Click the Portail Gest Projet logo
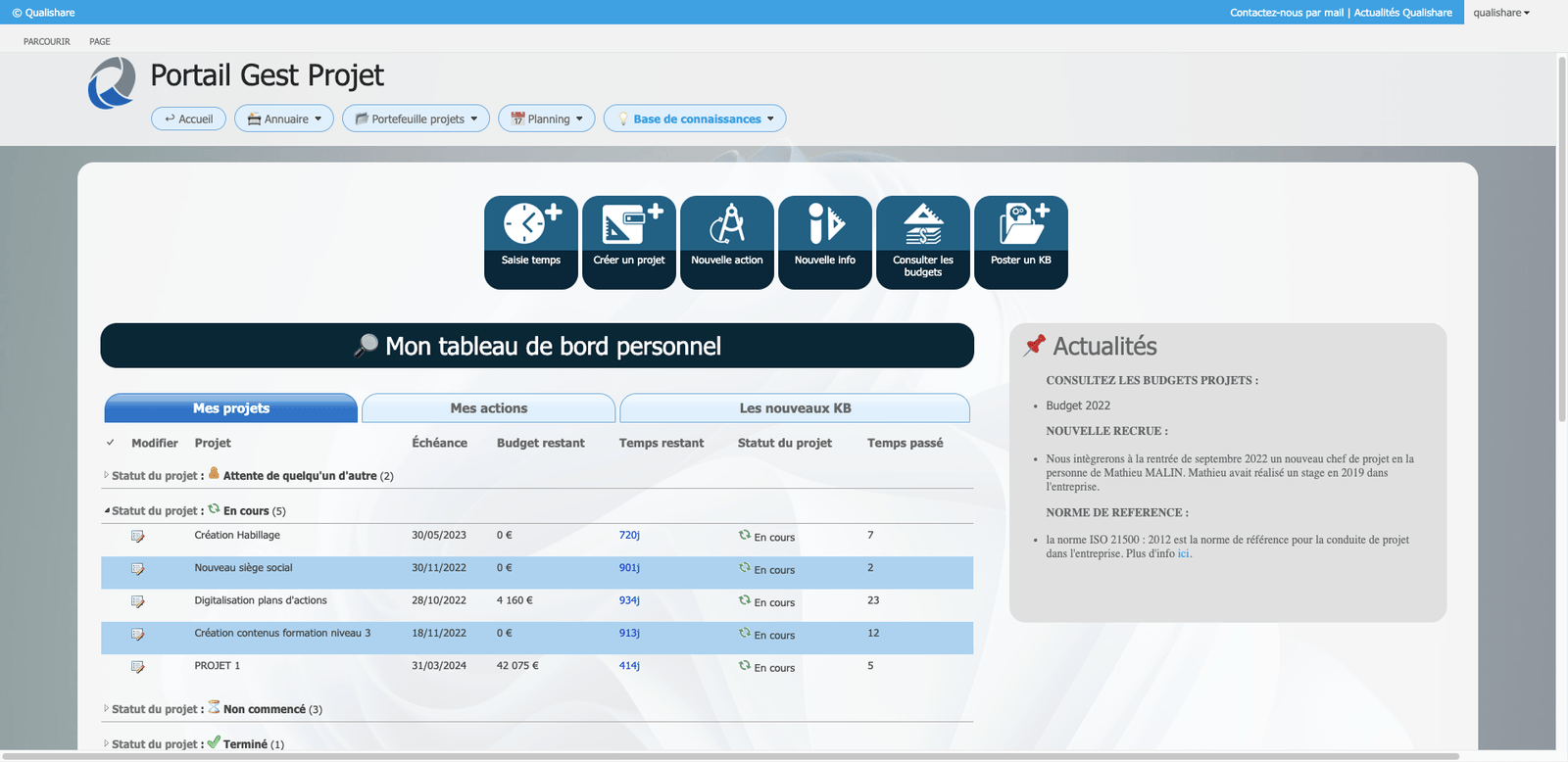The height and width of the screenshot is (762, 1568). tap(112, 83)
